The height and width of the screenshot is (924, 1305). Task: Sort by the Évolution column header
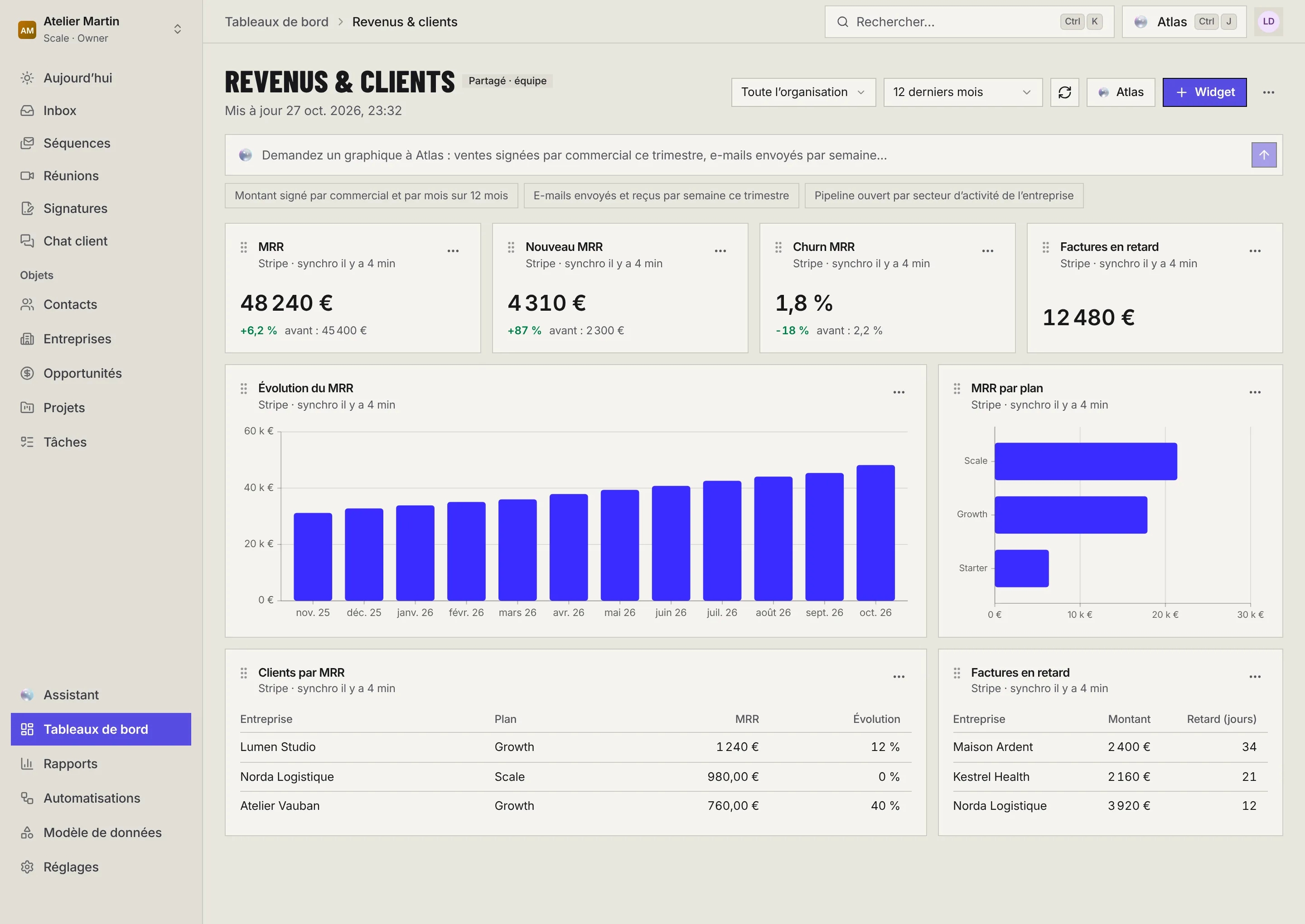point(876,719)
